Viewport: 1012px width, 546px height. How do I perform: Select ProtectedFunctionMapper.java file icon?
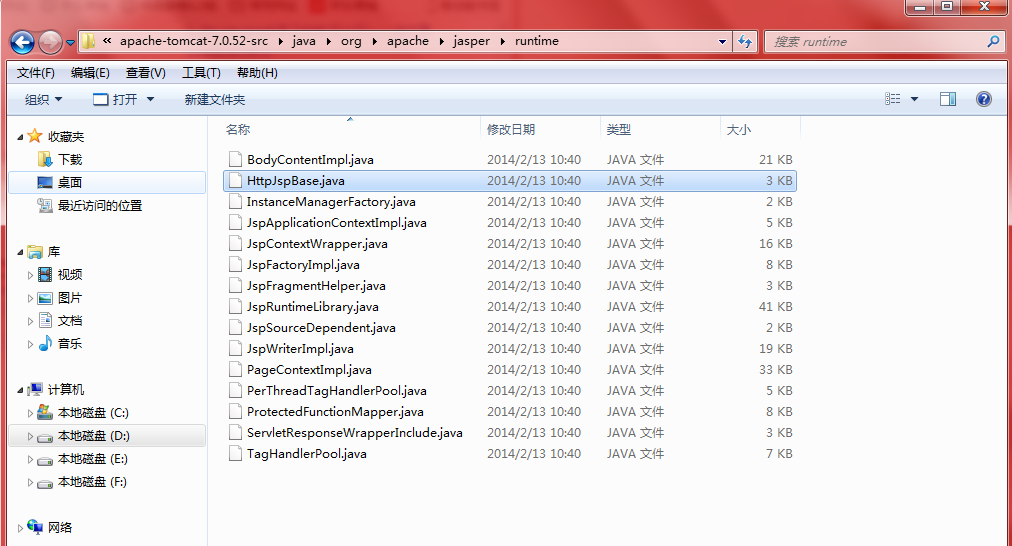pyautogui.click(x=236, y=411)
